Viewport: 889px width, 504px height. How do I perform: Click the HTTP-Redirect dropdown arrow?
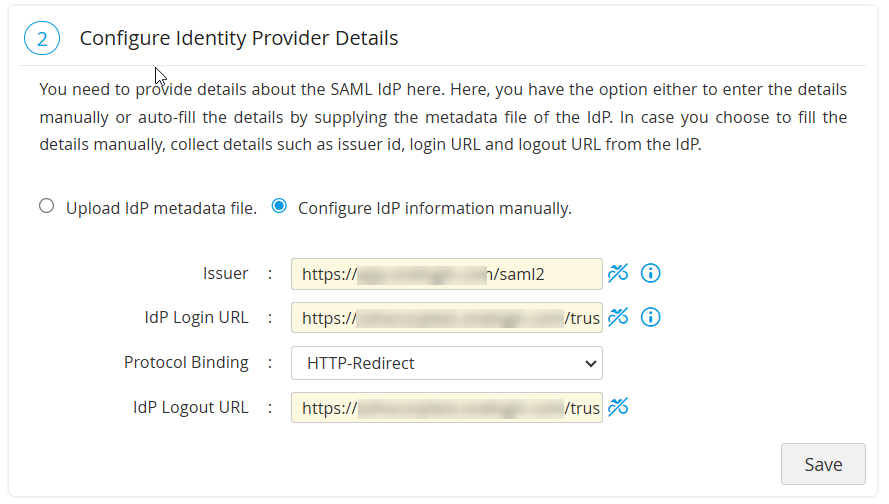pyautogui.click(x=588, y=363)
